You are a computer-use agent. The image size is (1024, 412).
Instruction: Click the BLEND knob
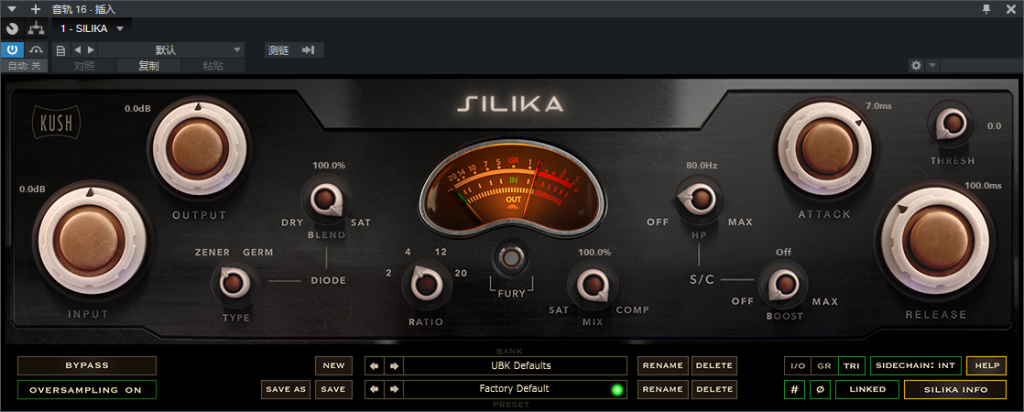326,200
